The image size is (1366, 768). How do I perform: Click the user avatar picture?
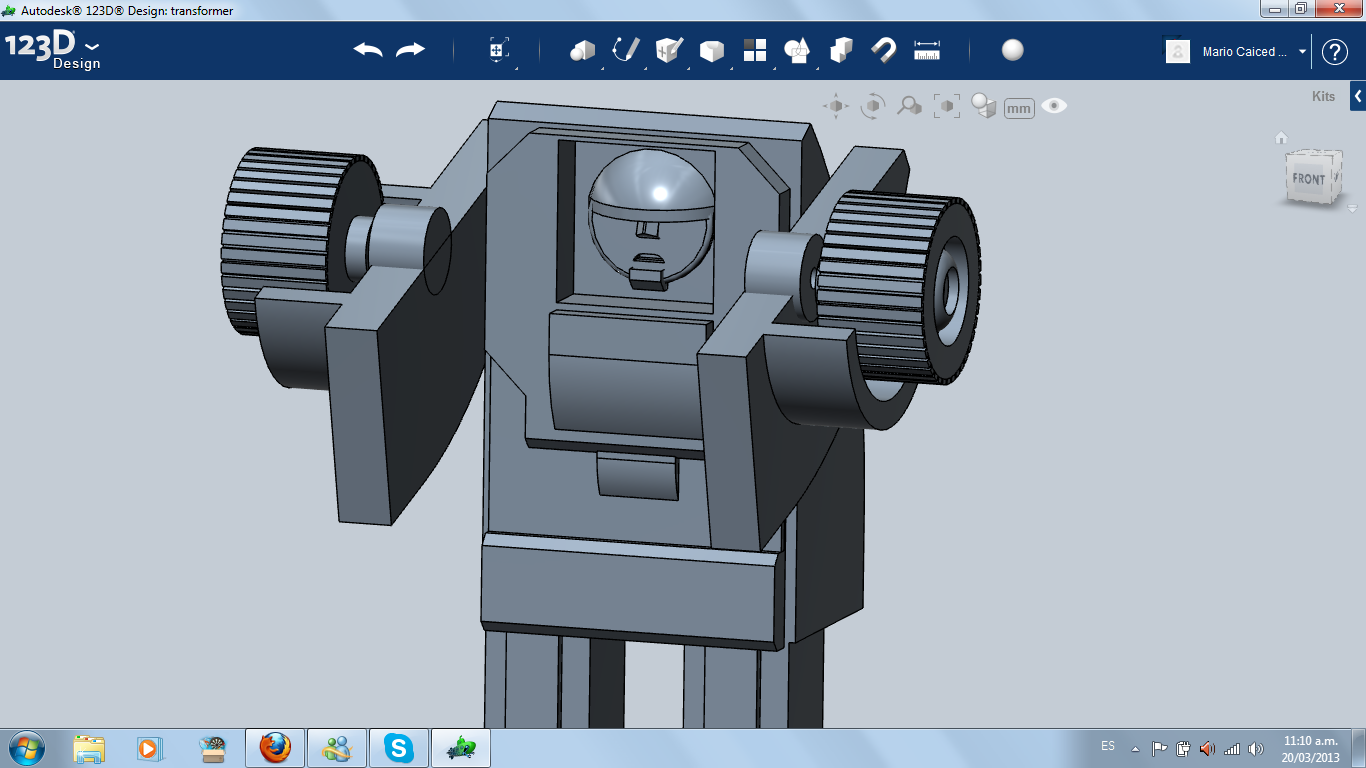(x=1178, y=52)
